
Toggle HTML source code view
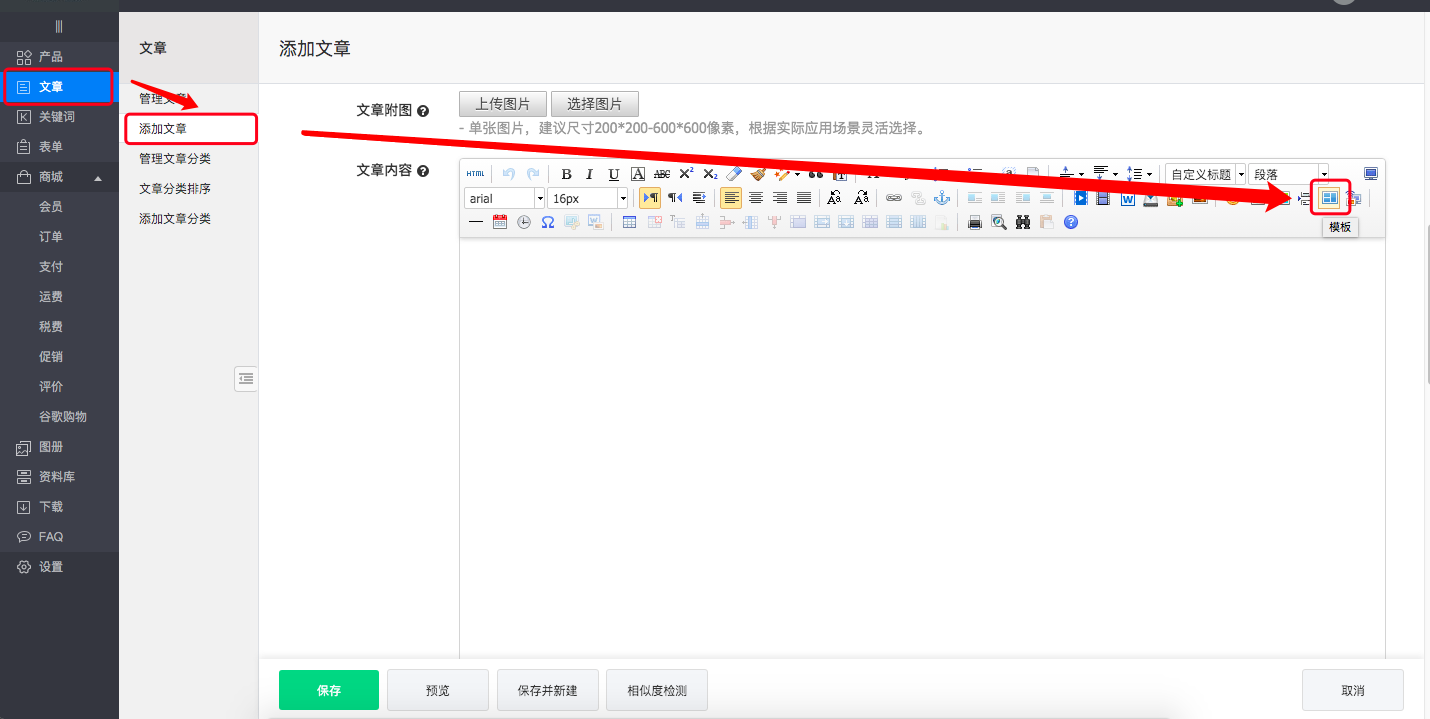[476, 174]
